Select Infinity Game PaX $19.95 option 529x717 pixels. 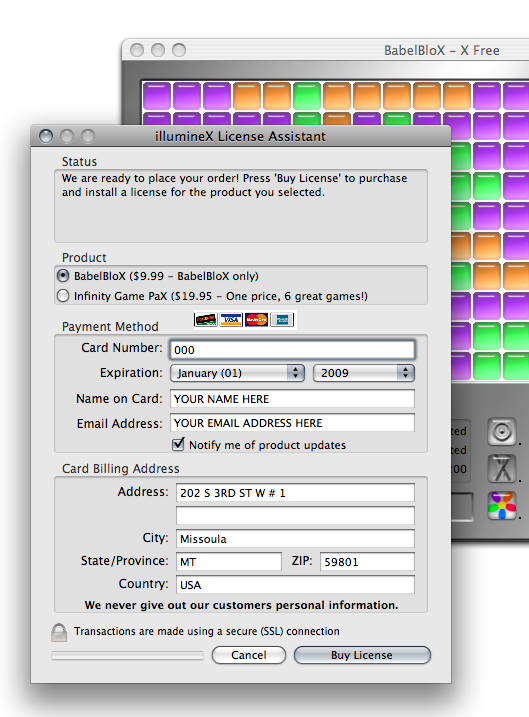[x=63, y=296]
